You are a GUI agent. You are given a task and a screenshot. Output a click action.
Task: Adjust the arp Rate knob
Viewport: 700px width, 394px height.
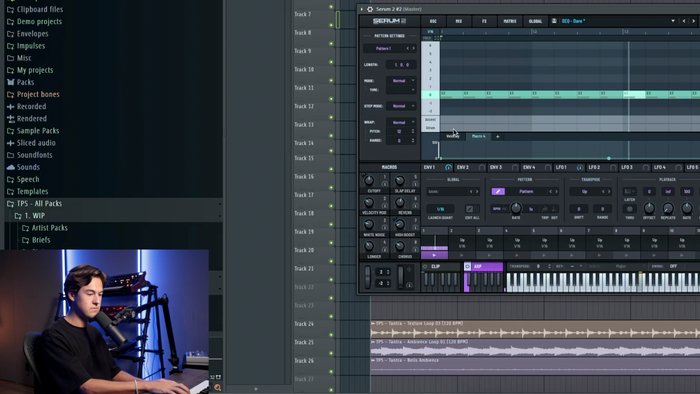pyautogui.click(x=516, y=208)
